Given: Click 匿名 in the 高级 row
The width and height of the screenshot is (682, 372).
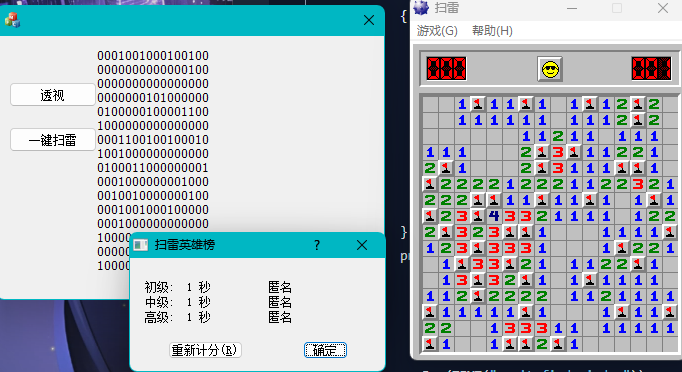Looking at the screenshot, I should tap(280, 317).
